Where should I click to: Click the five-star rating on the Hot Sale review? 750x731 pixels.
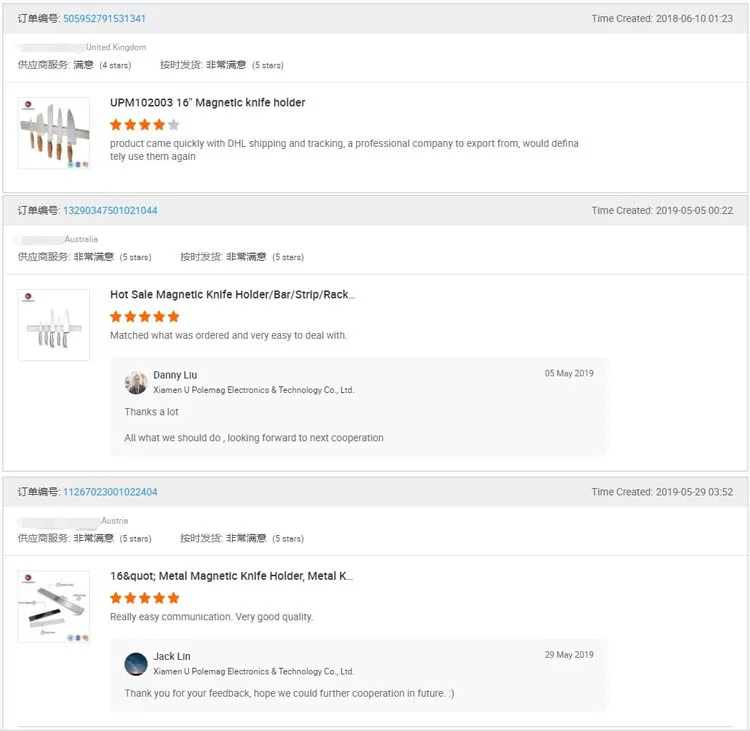[x=145, y=317]
